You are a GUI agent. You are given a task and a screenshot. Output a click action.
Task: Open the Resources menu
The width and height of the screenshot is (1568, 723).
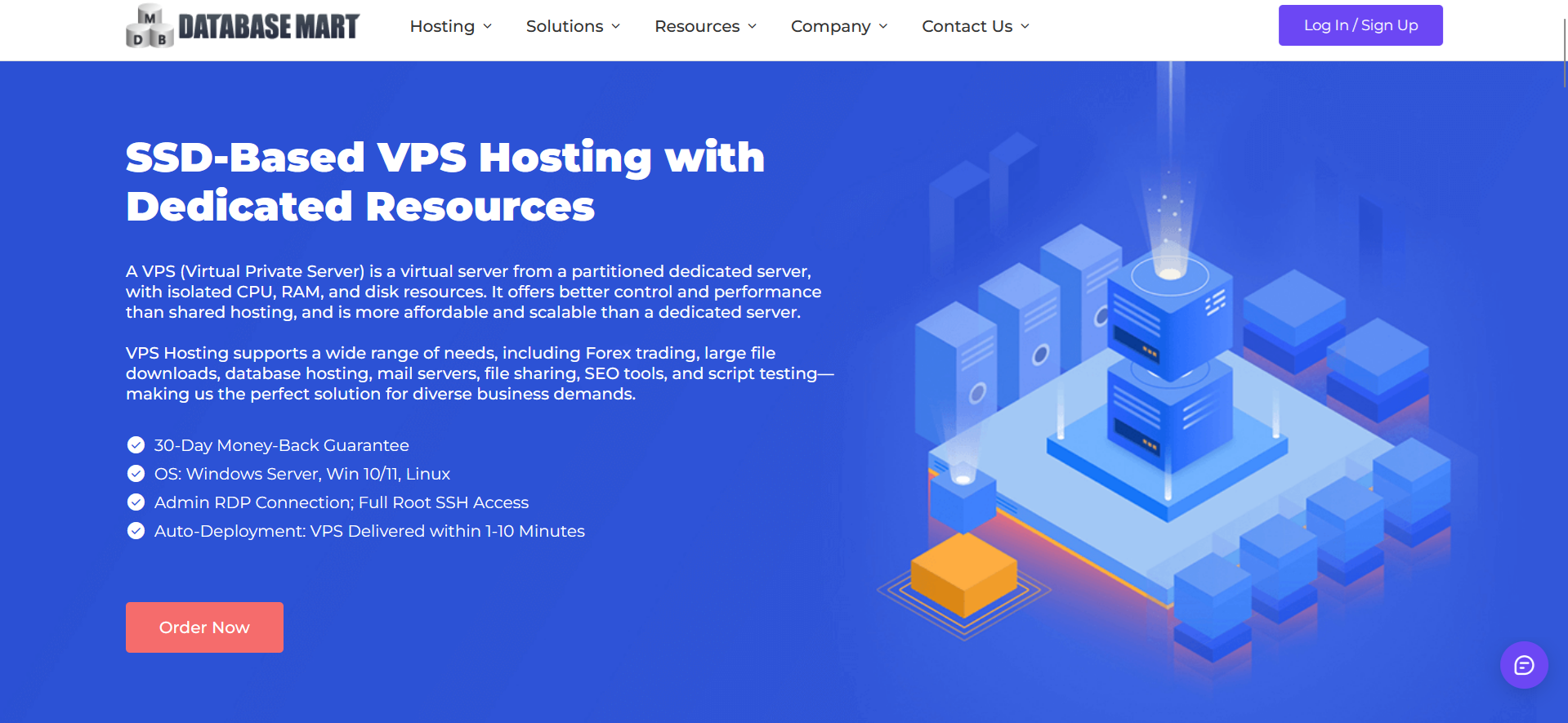[x=706, y=26]
